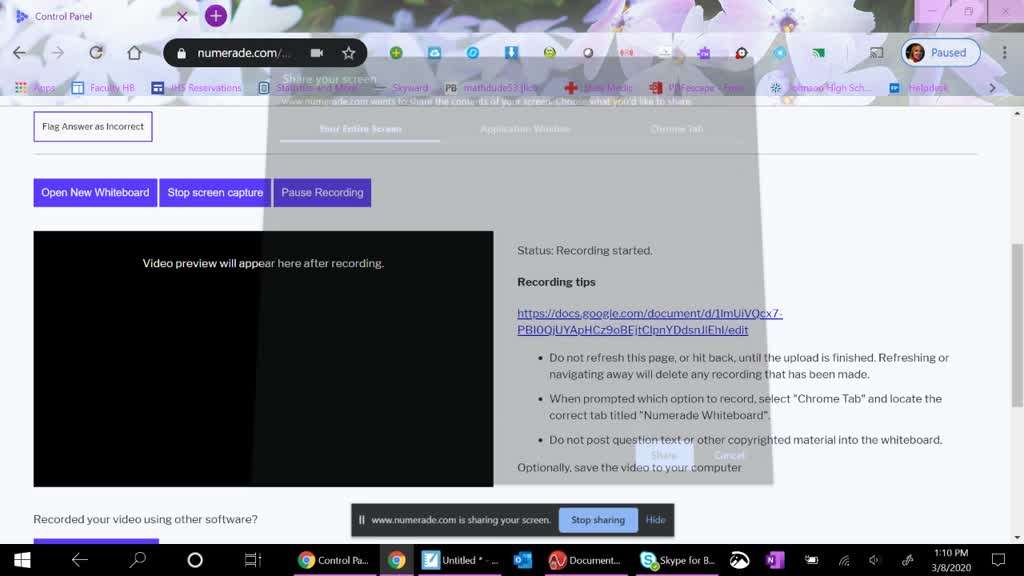This screenshot has width=1024, height=576.
Task: Open the Google Docs recording tips link
Action: [649, 321]
